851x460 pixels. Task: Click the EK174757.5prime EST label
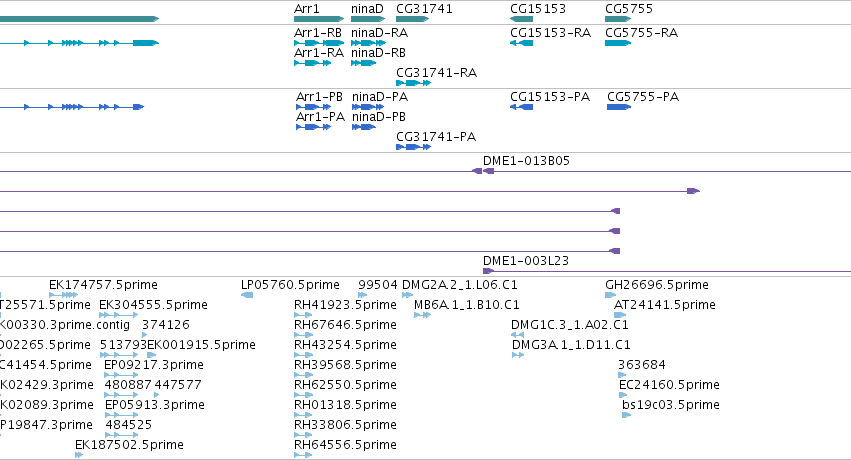(x=103, y=285)
